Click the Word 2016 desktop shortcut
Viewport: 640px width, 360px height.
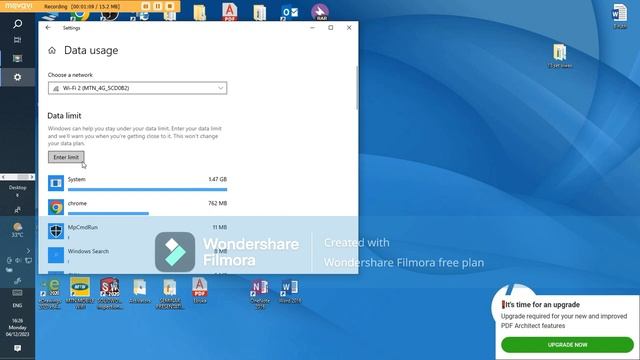point(290,291)
